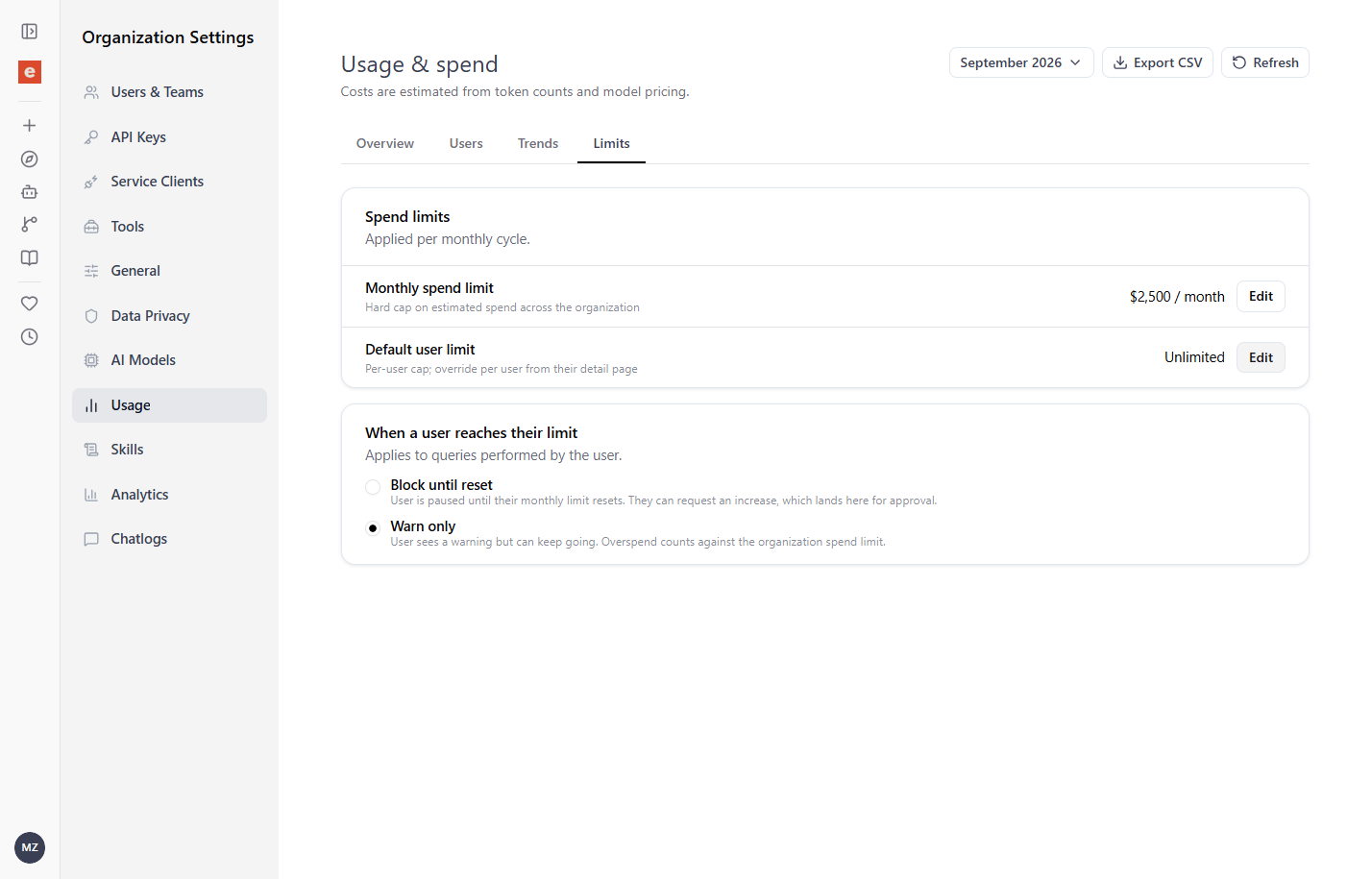Edit the Monthly spend limit
1372x879 pixels.
click(x=1261, y=296)
